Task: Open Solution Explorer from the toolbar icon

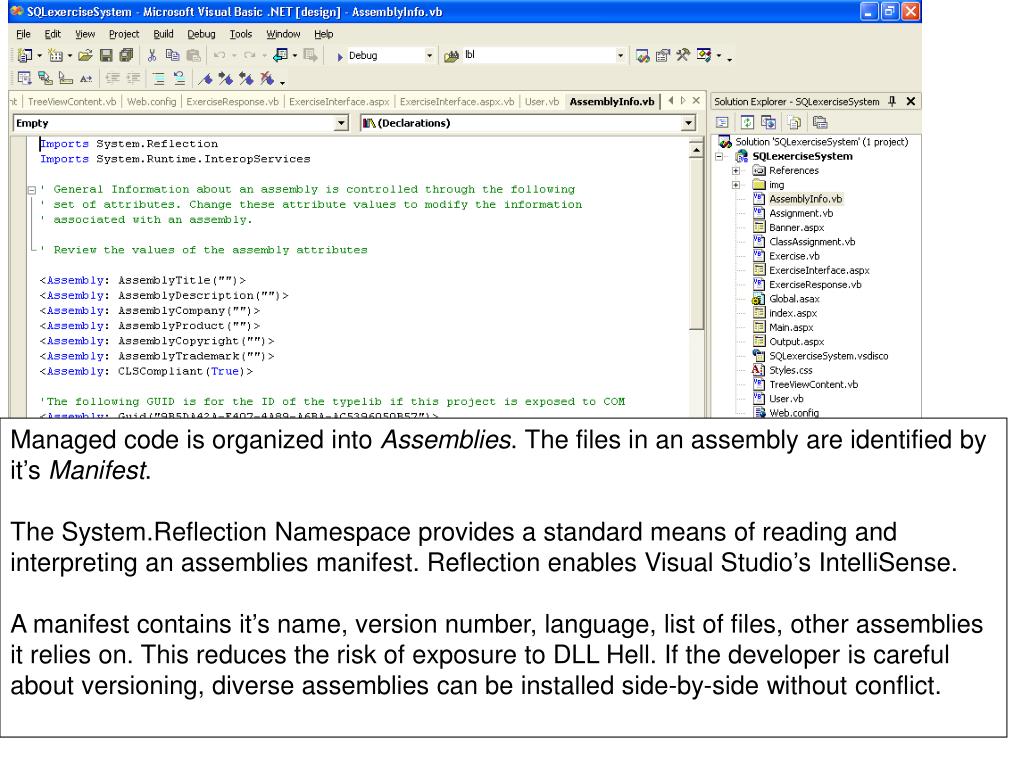Action: pos(643,56)
